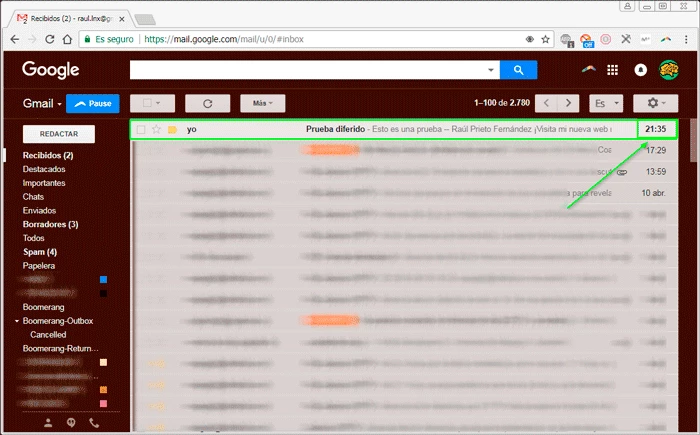
Task: Bookmark this page with the star icon
Action: tap(545, 39)
